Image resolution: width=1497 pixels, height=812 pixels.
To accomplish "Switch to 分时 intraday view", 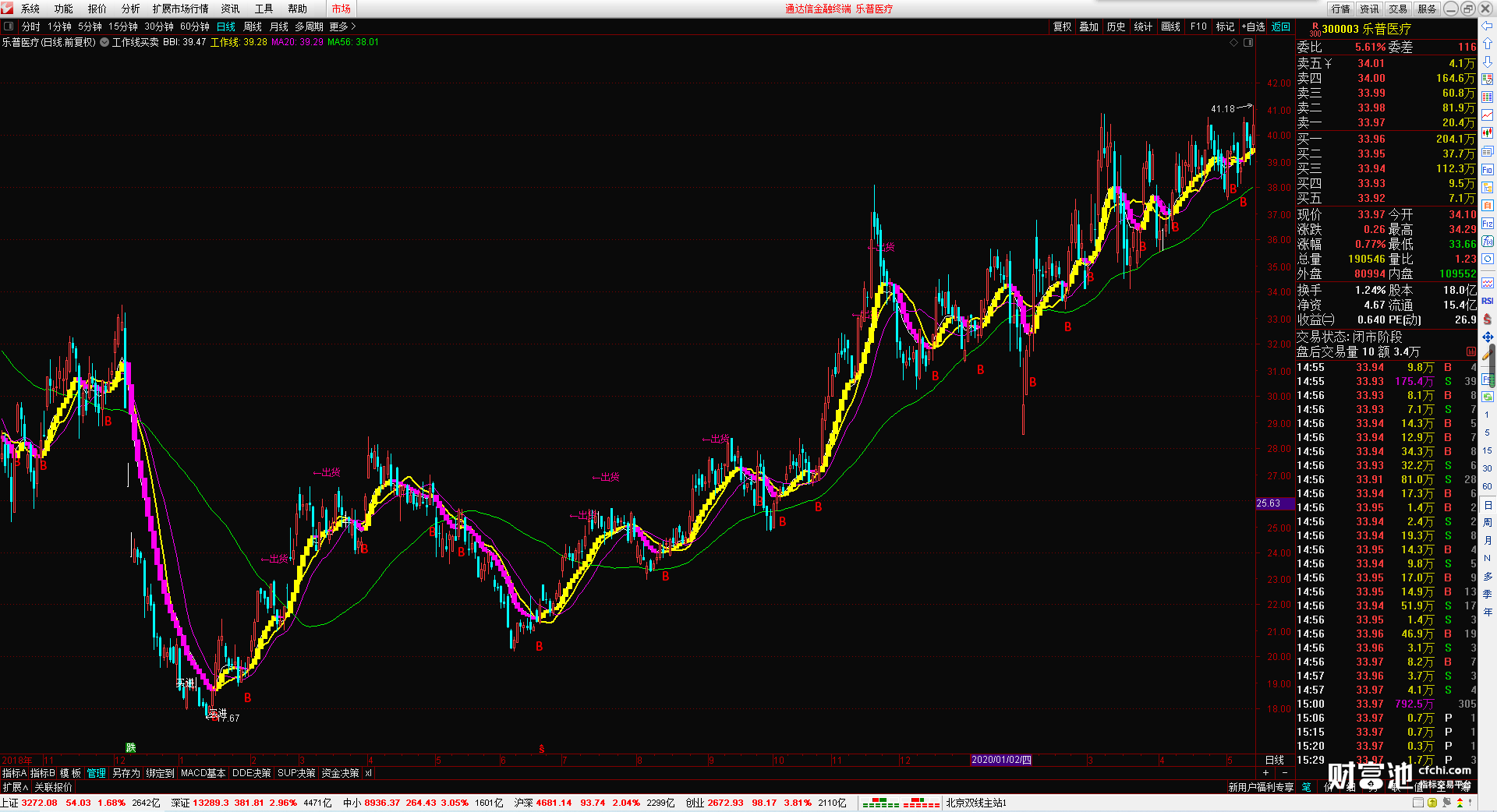I will tap(30, 26).
